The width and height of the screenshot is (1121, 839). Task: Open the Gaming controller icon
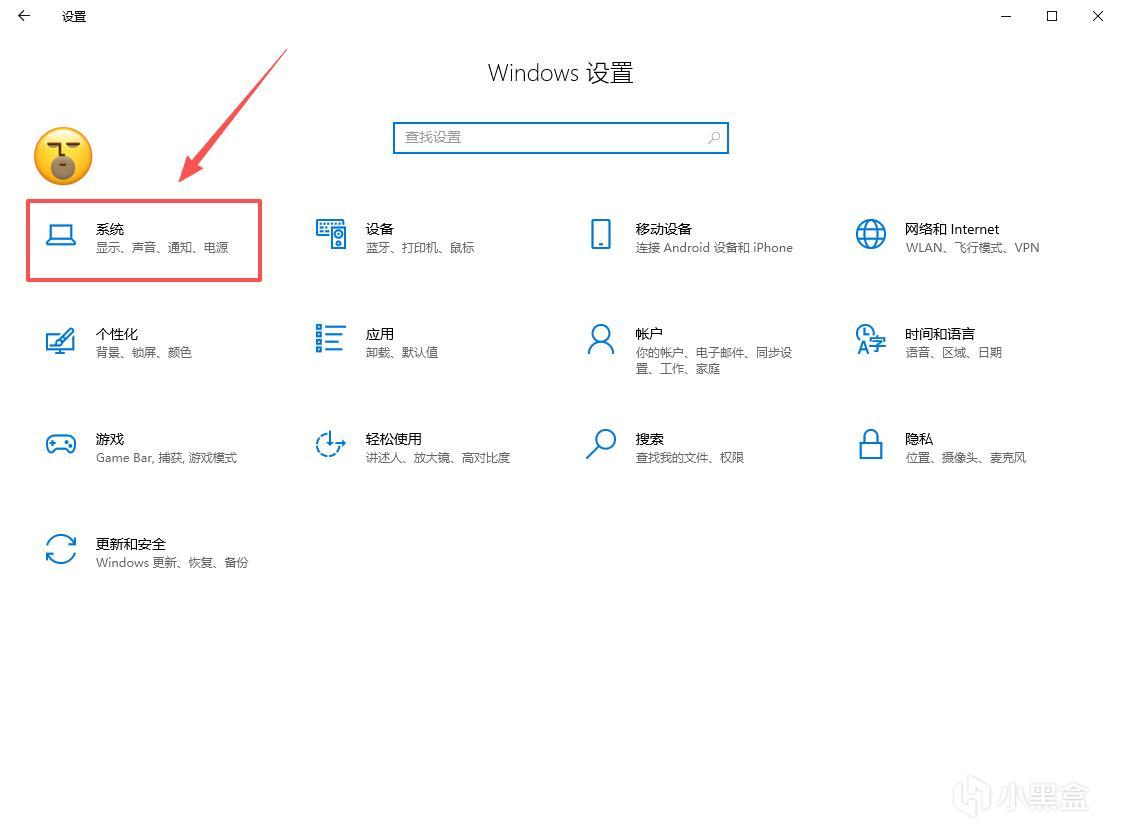61,445
